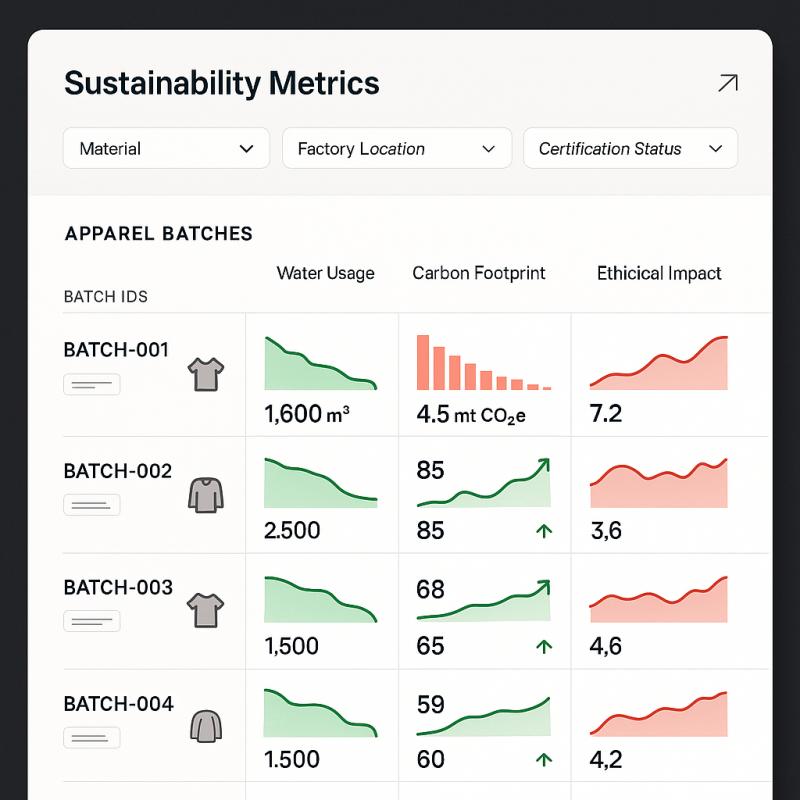Open the BATCH-001 row label
Viewport: 800px width, 800px height.
click(x=116, y=350)
